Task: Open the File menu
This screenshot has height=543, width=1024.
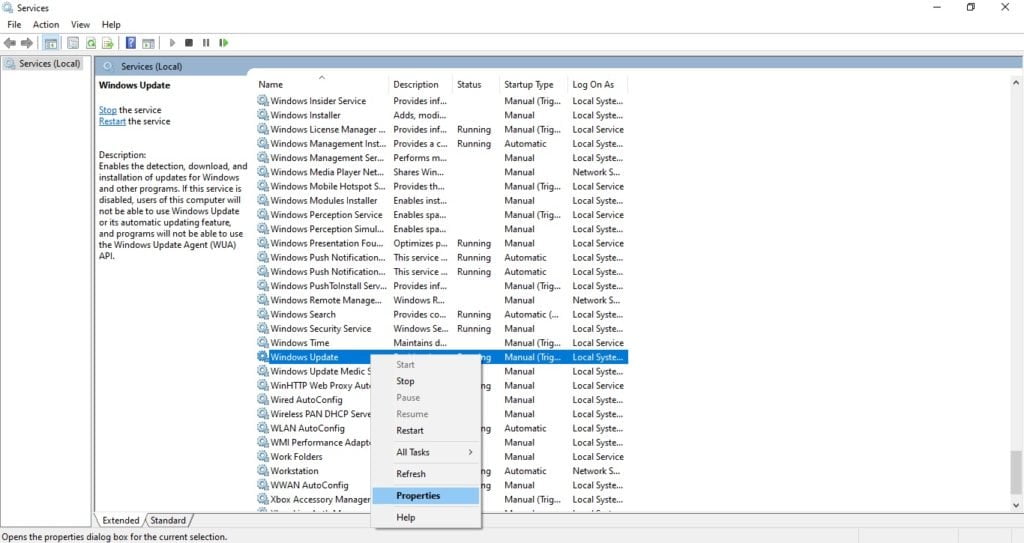Action: (x=14, y=25)
